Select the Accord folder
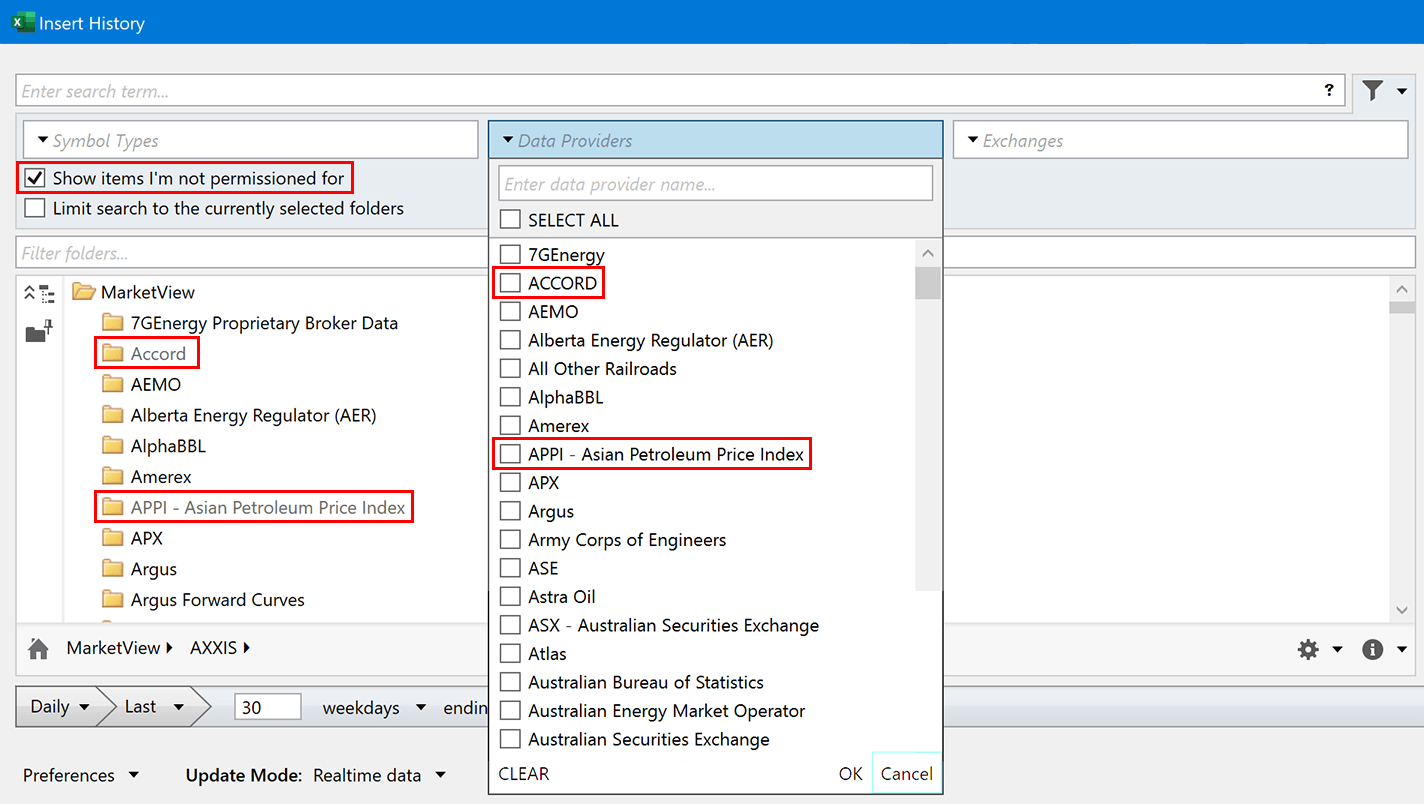This screenshot has width=1424, height=804. (144, 354)
